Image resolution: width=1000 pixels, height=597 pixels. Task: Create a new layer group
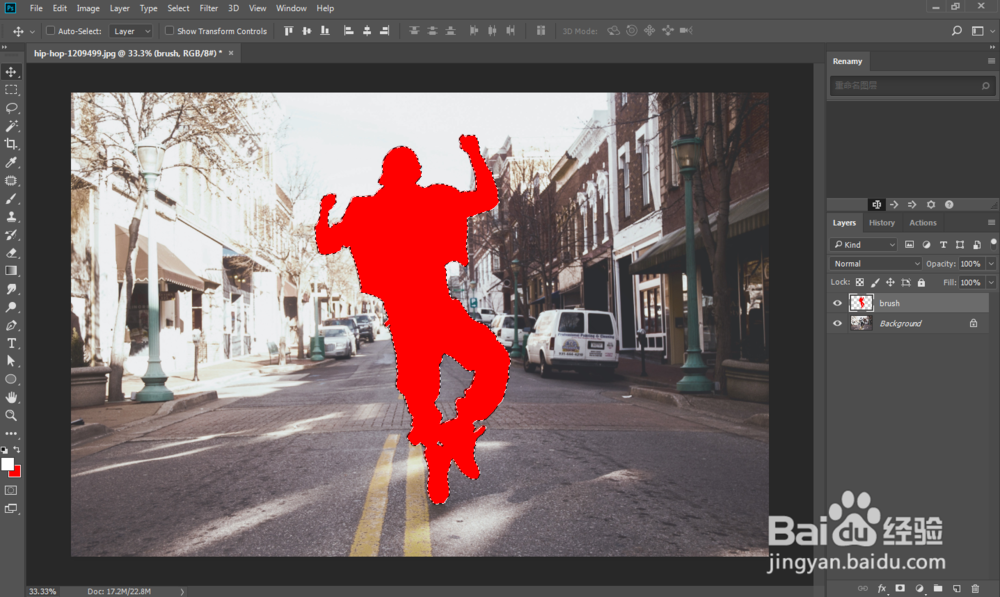938,588
